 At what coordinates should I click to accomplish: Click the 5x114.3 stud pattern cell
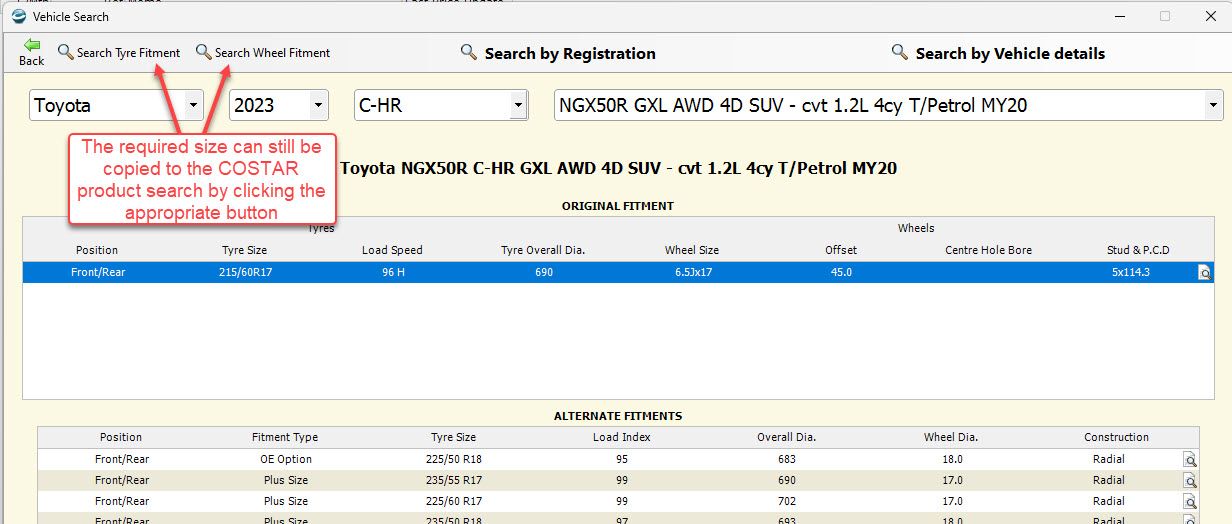click(1131, 272)
